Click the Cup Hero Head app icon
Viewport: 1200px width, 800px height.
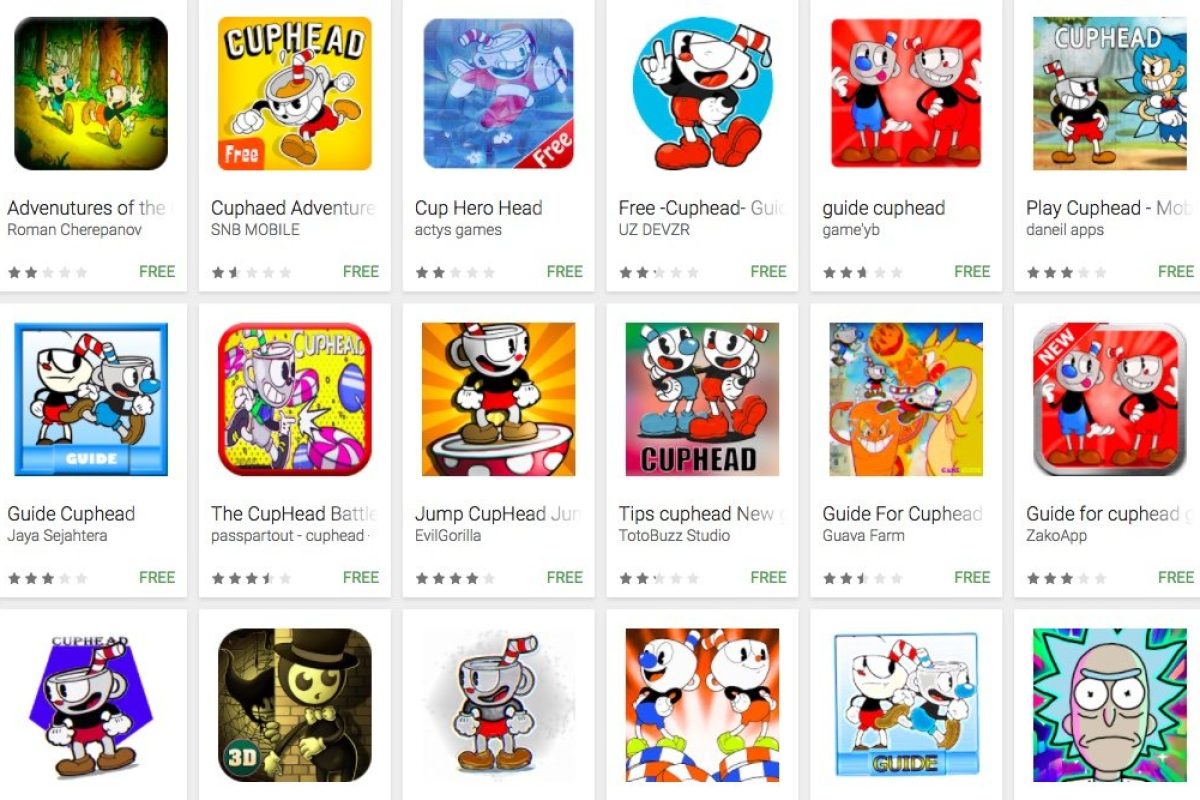[x=499, y=93]
